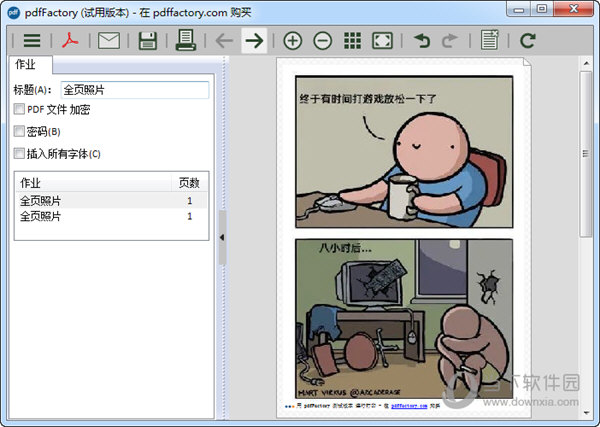The width and height of the screenshot is (600, 427).
Task: Select the first 全页照片 job row
Action: tap(111, 200)
